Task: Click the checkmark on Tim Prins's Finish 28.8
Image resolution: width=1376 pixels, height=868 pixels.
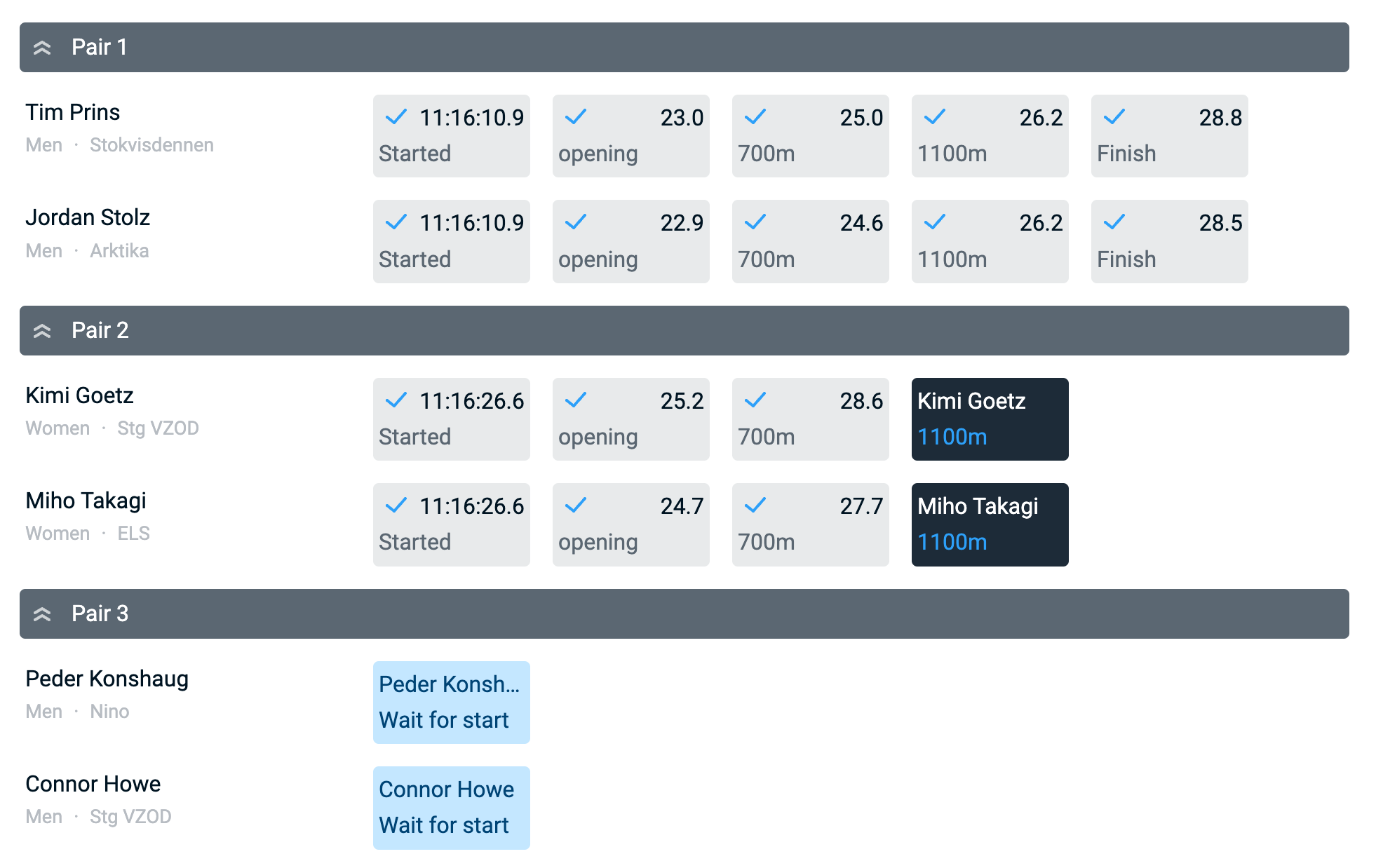Action: point(1114,117)
